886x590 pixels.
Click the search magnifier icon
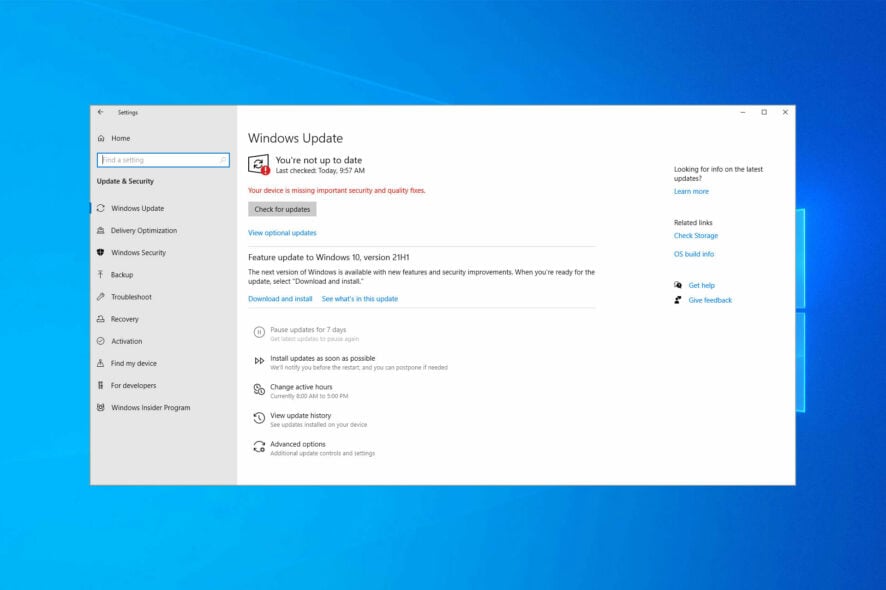[223, 160]
